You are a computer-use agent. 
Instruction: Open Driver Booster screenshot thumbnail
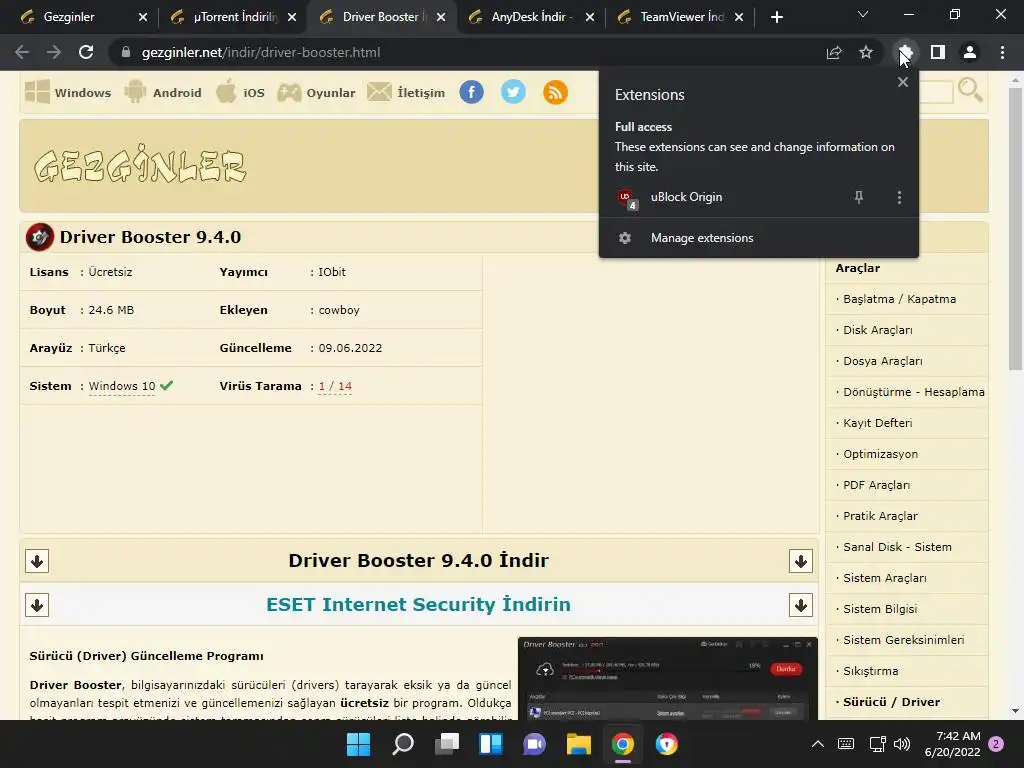coord(667,678)
